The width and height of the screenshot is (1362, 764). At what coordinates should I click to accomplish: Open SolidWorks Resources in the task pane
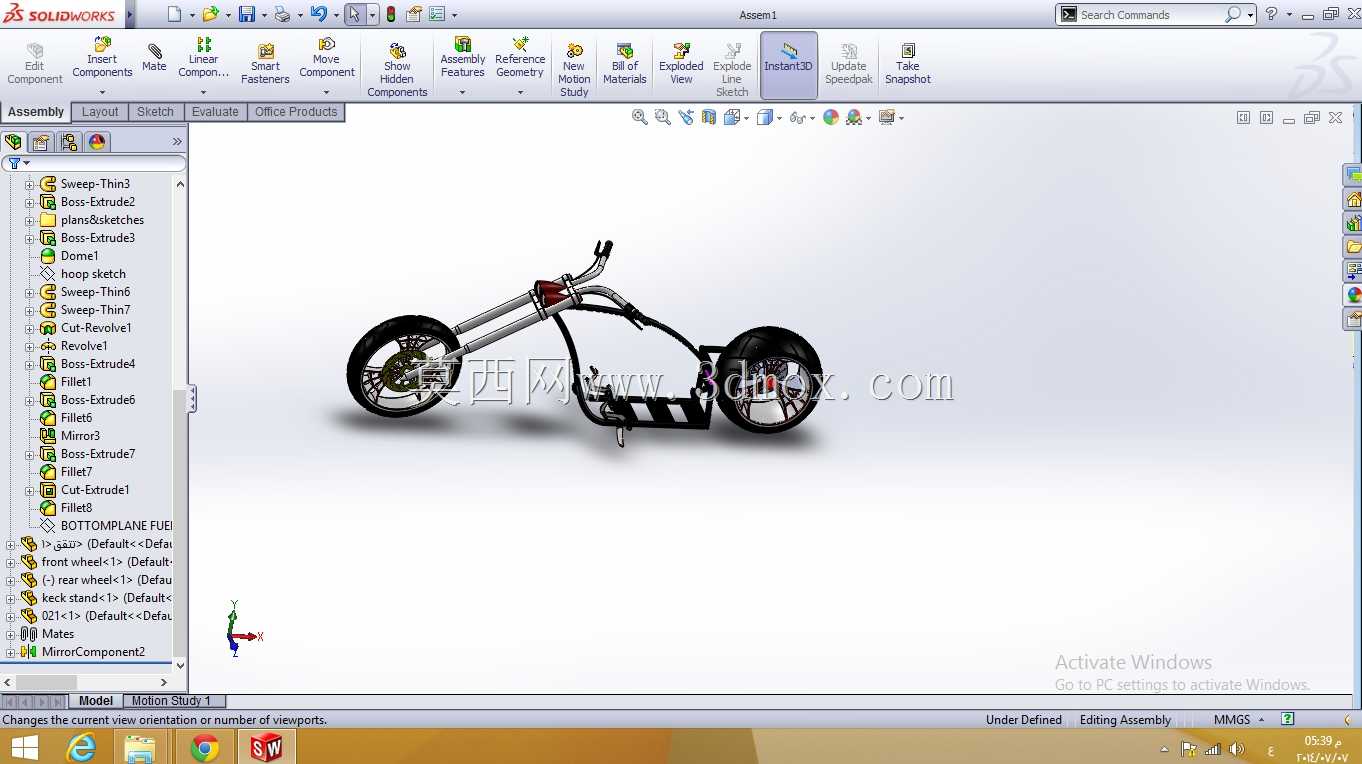1353,199
